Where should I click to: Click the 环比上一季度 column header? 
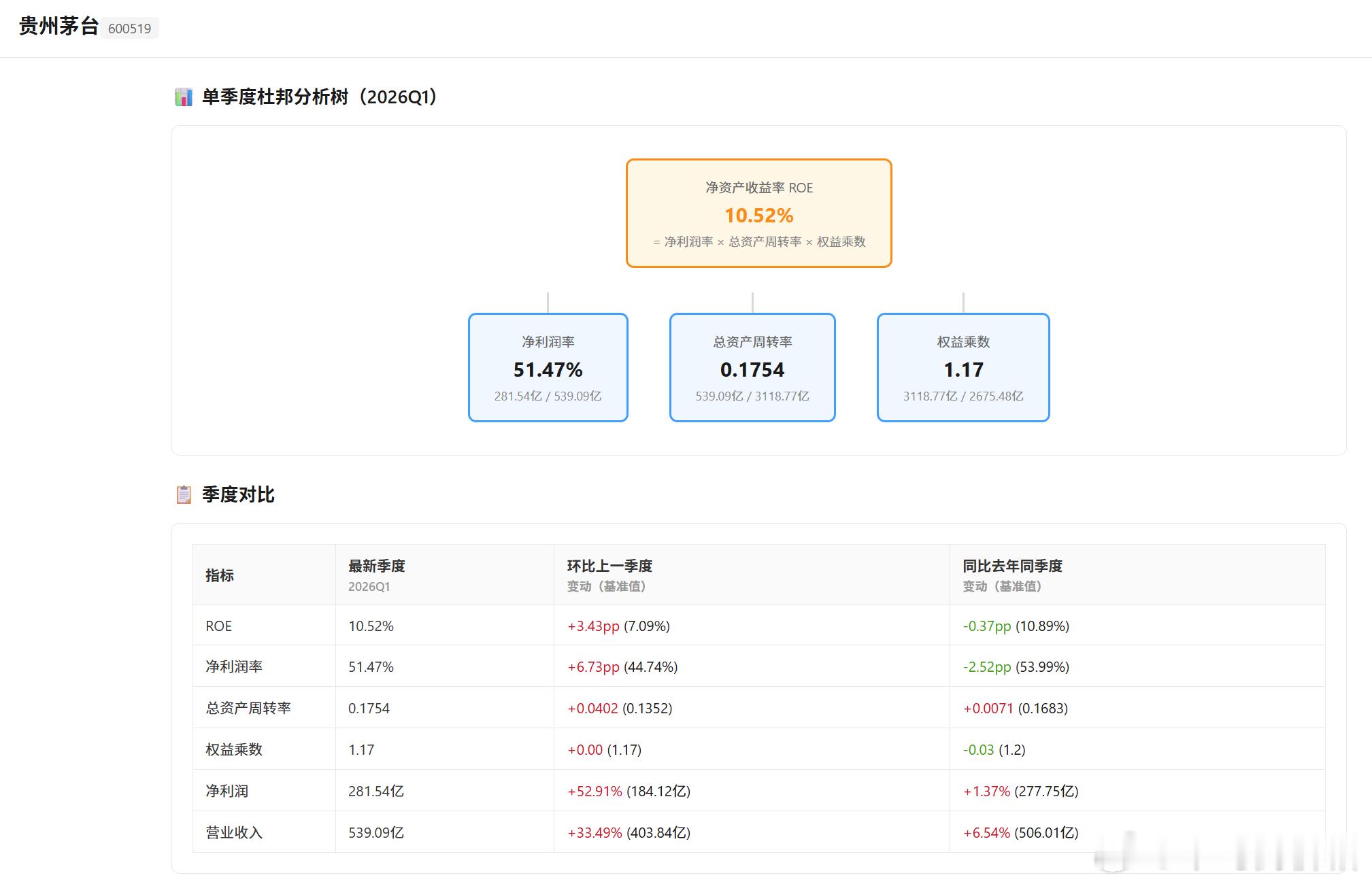[x=609, y=566]
